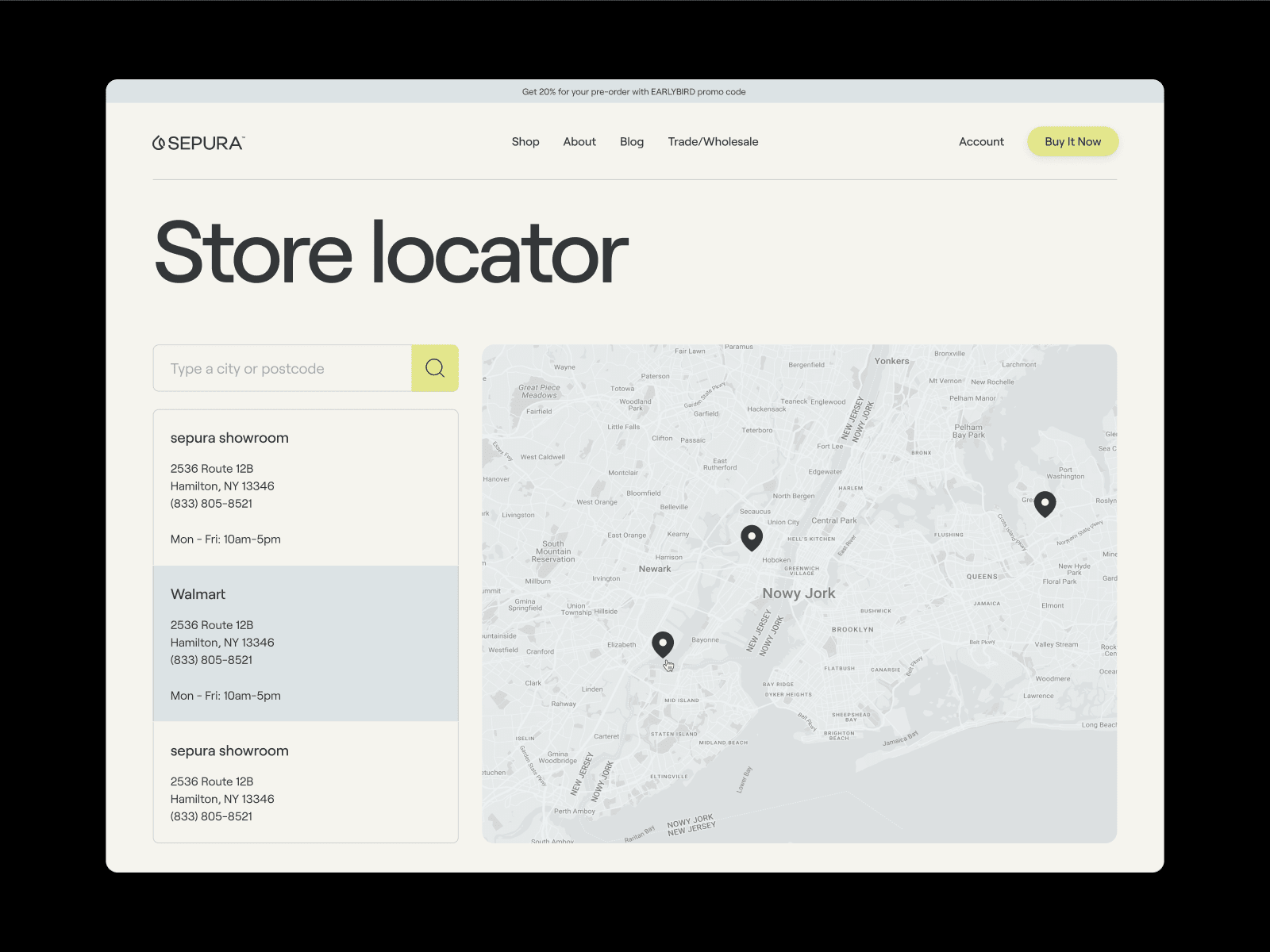Screen dimensions: 1270x952
Task: Open the About page
Action: click(579, 142)
